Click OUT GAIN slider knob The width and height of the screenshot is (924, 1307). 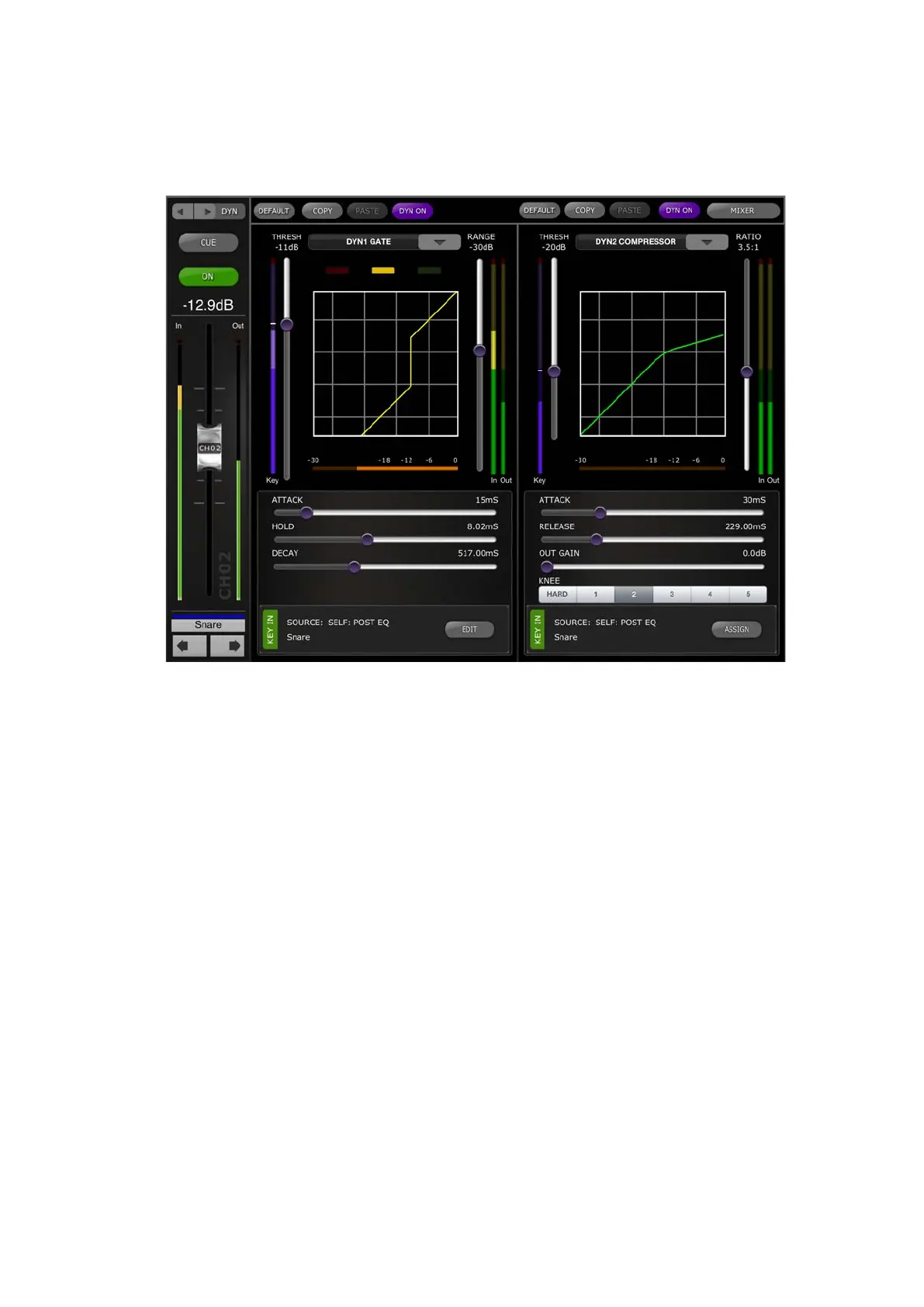[547, 567]
